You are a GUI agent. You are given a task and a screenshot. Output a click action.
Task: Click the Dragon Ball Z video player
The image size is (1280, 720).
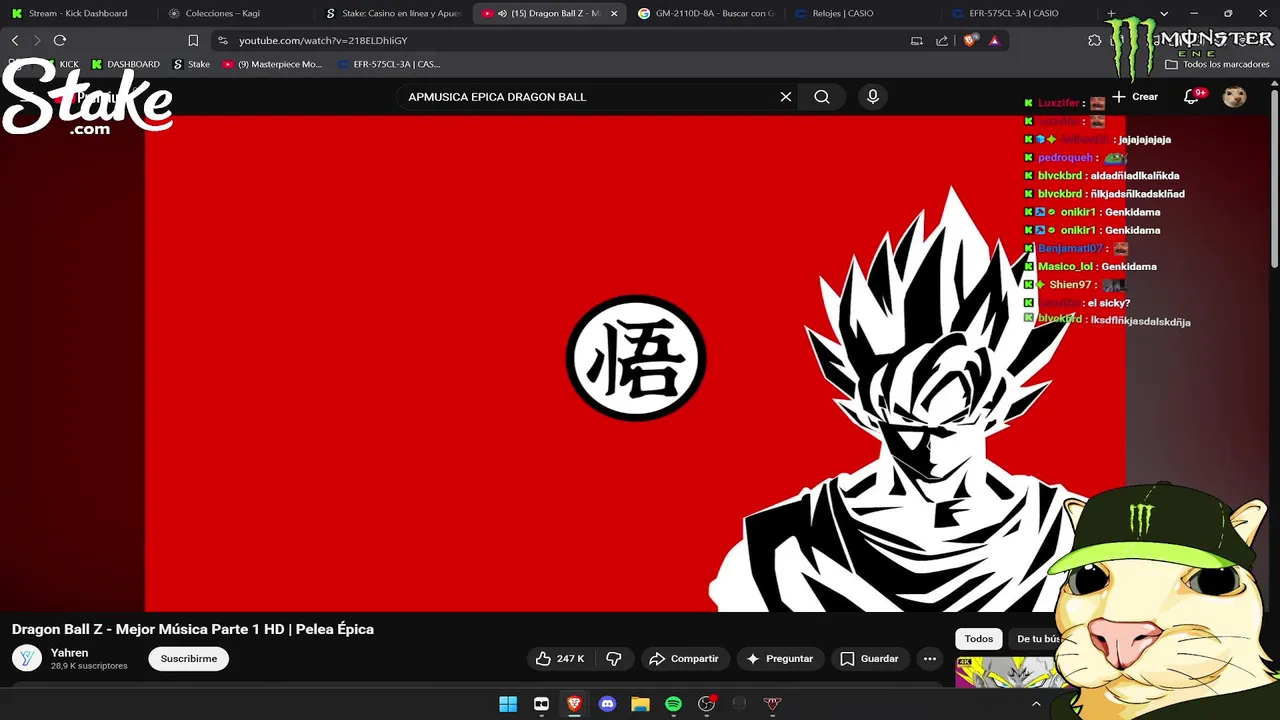point(635,363)
